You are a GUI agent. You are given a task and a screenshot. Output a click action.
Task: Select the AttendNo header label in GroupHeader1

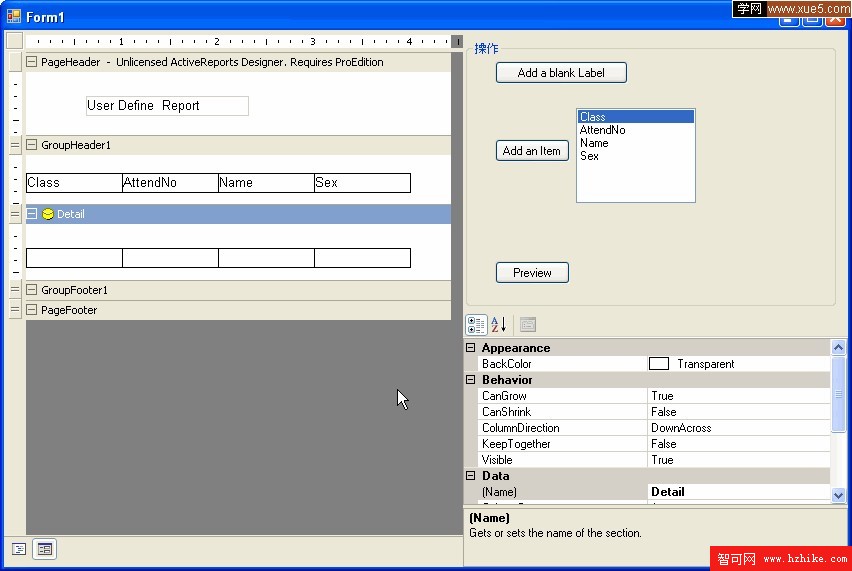point(170,183)
